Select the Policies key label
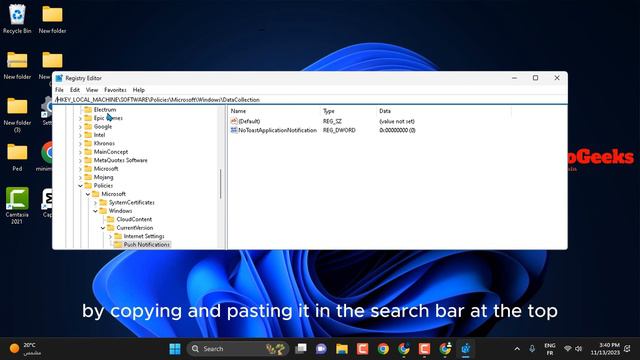 [103, 186]
